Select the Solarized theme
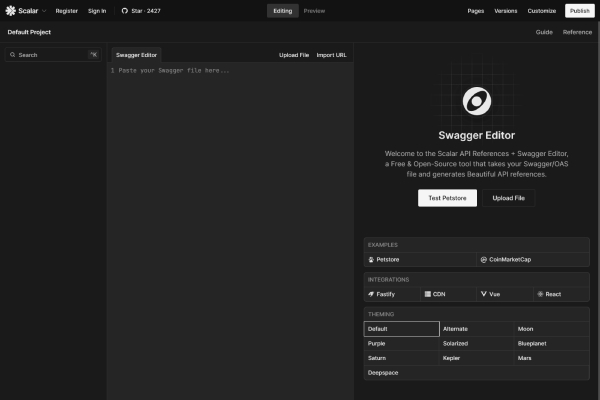This screenshot has height=400, width=600. coord(476,343)
